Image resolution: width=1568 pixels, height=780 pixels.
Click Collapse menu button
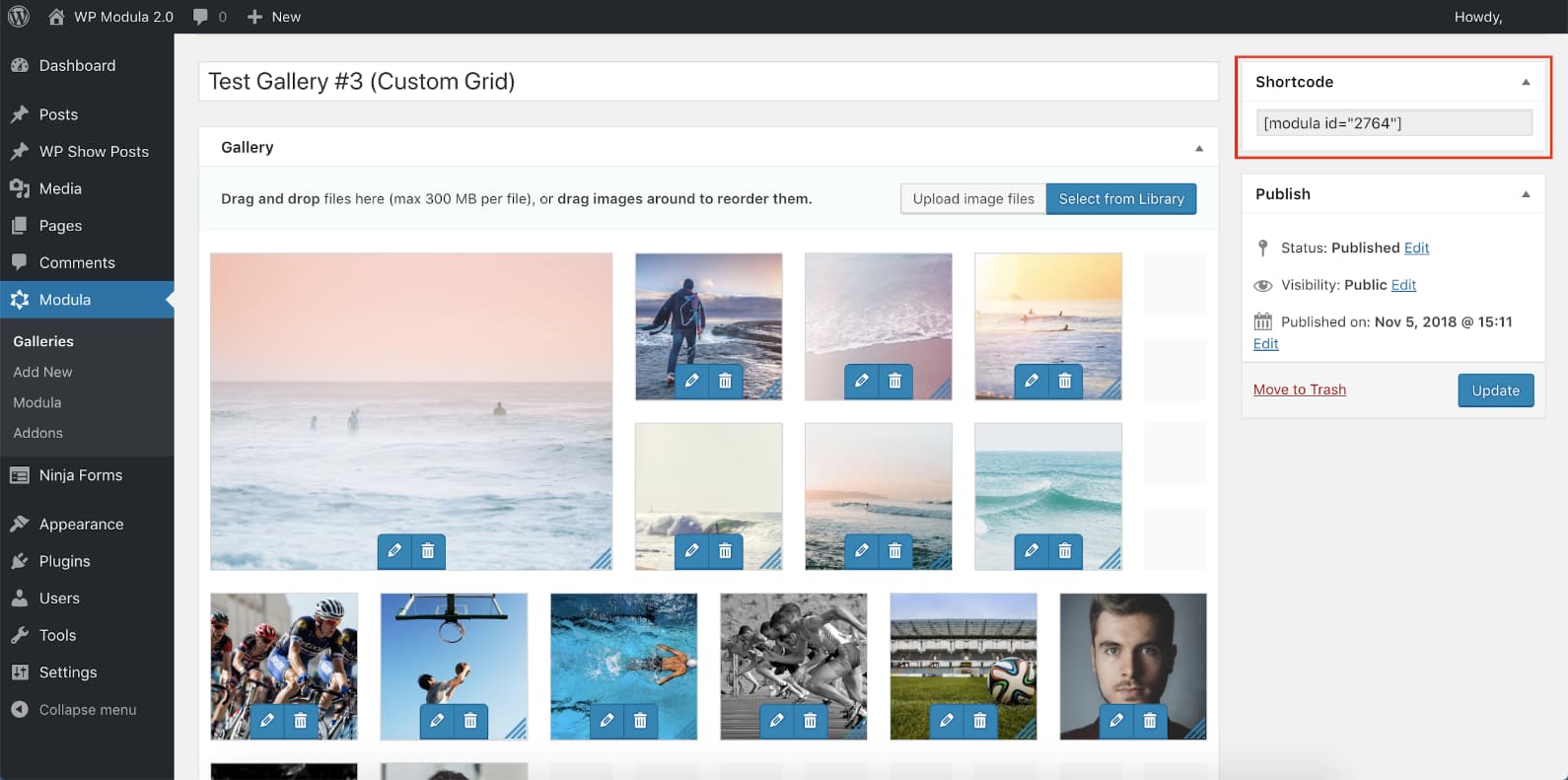click(74, 710)
